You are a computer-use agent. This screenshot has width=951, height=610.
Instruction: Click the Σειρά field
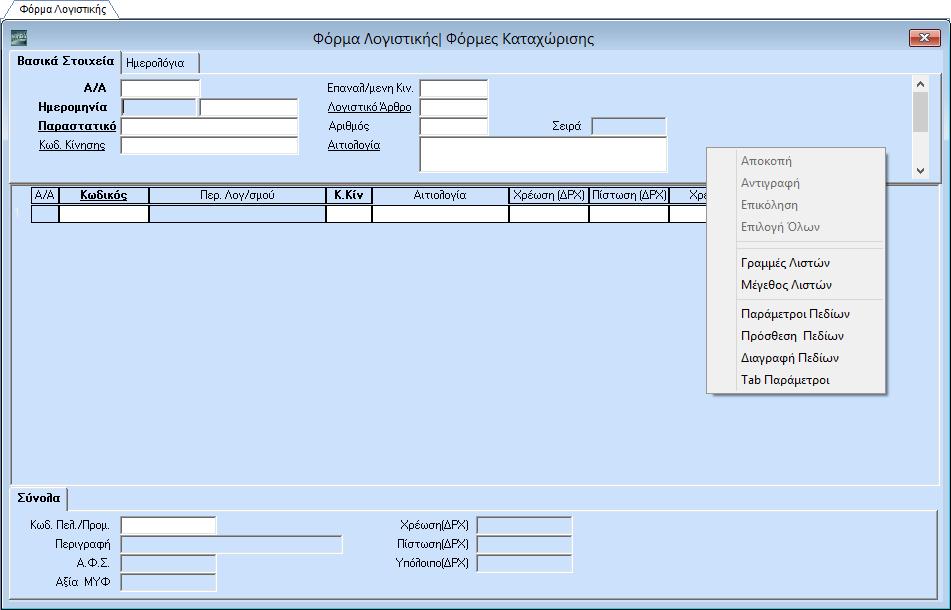(629, 126)
